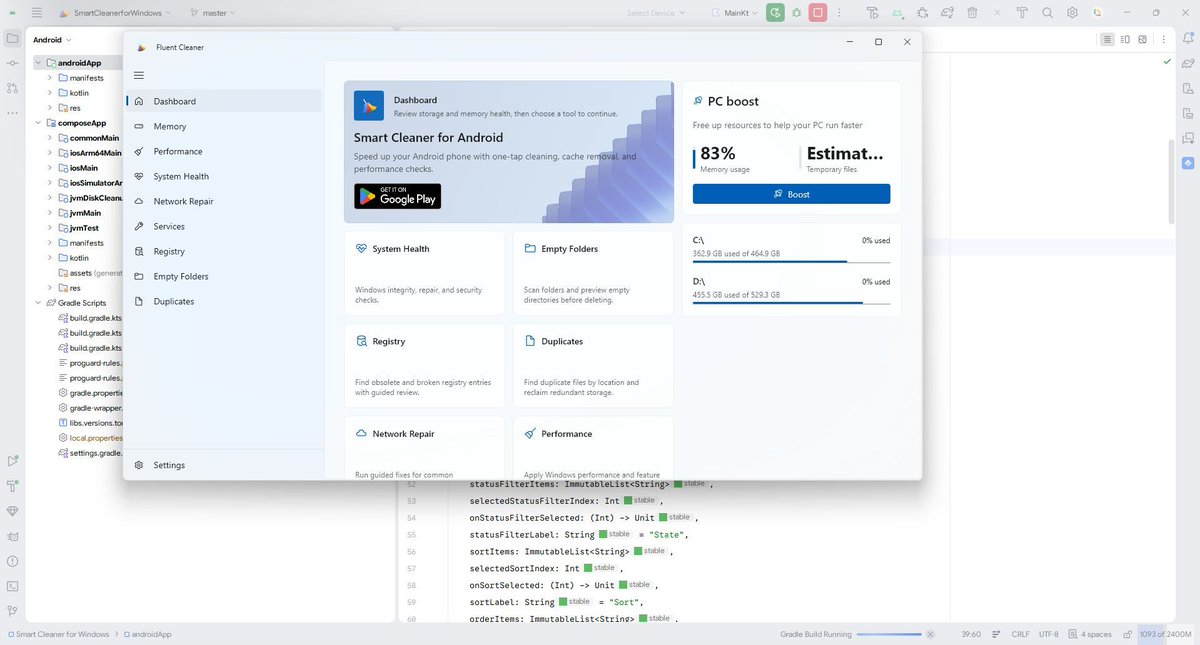
Task: Go to Network Repair in the sidebar
Action: coord(222,201)
